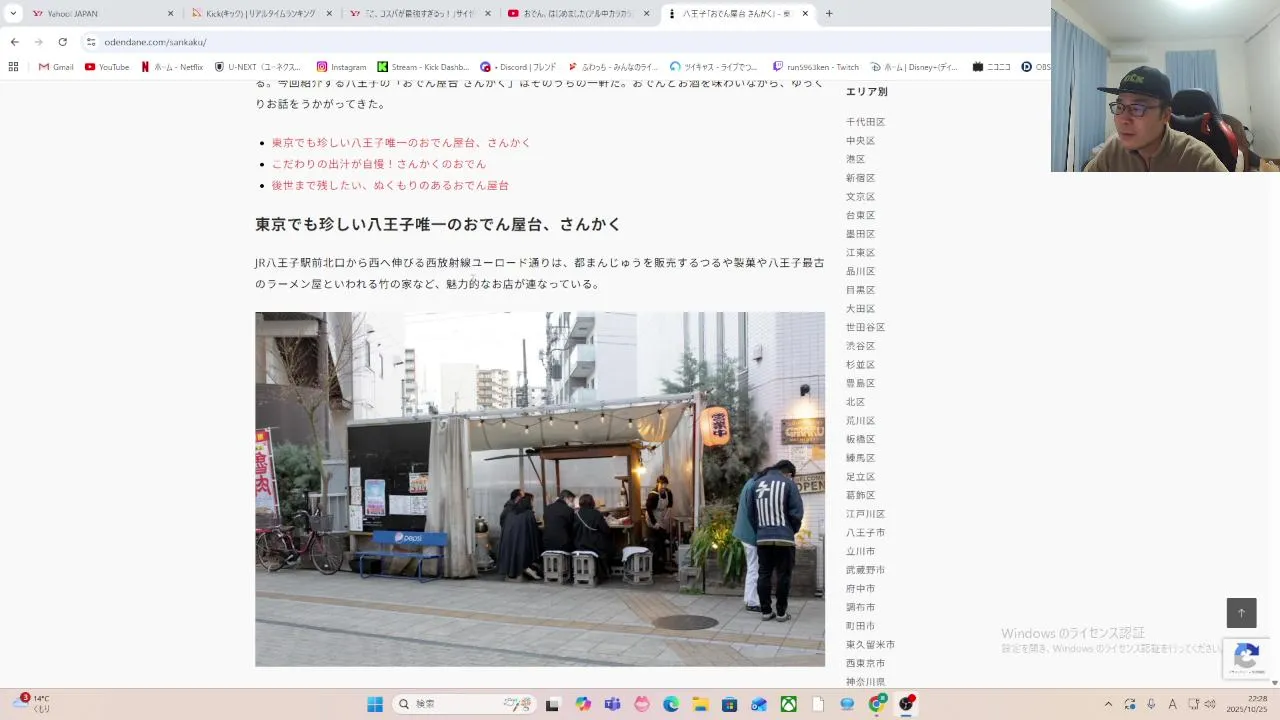The height and width of the screenshot is (720, 1280).
Task: Open a new browser tab
Action: pos(829,14)
